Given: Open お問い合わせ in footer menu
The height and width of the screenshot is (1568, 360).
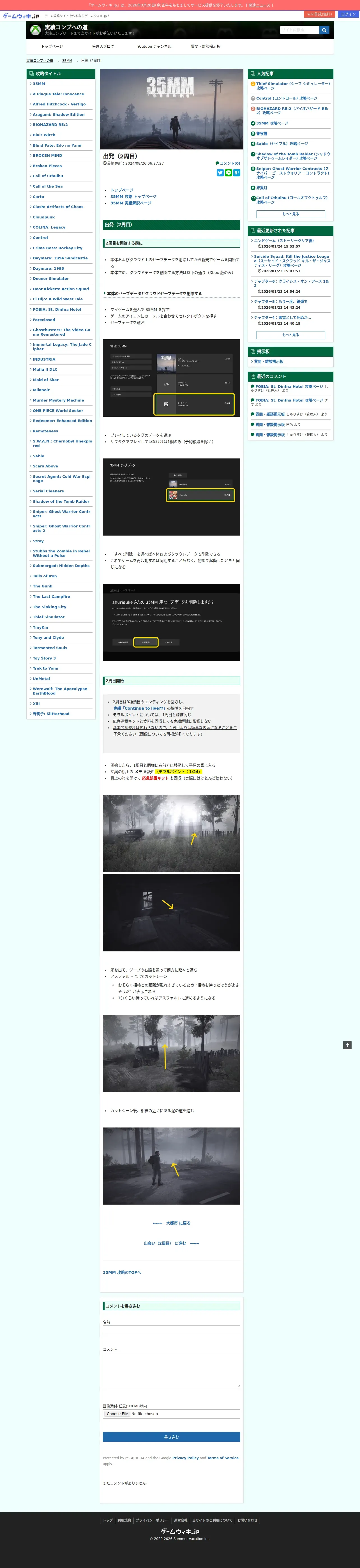Looking at the screenshot, I should click(x=247, y=1520).
